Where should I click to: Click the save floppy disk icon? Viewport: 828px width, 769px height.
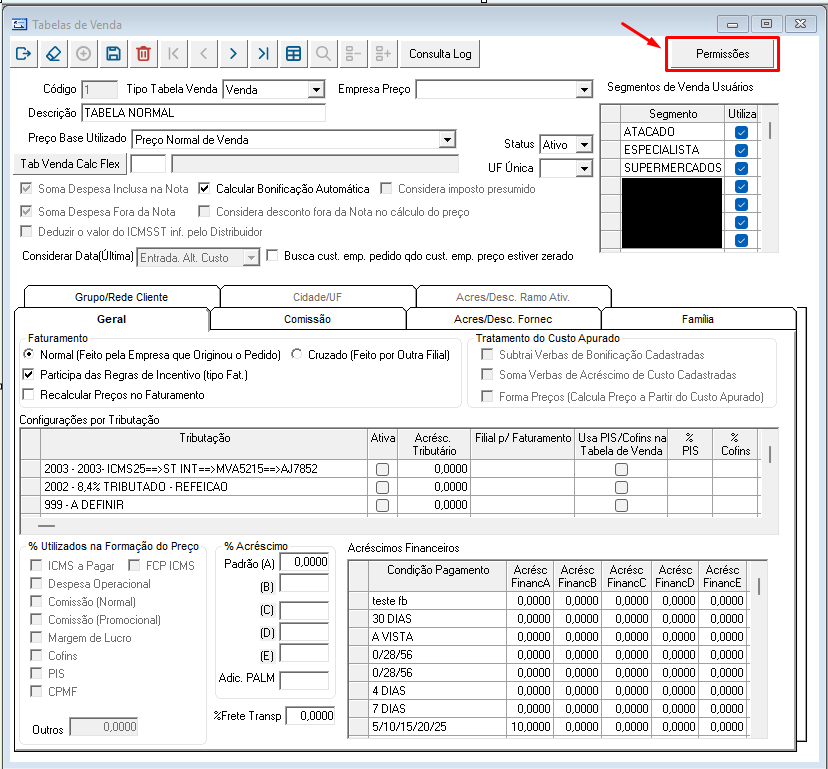pos(114,54)
